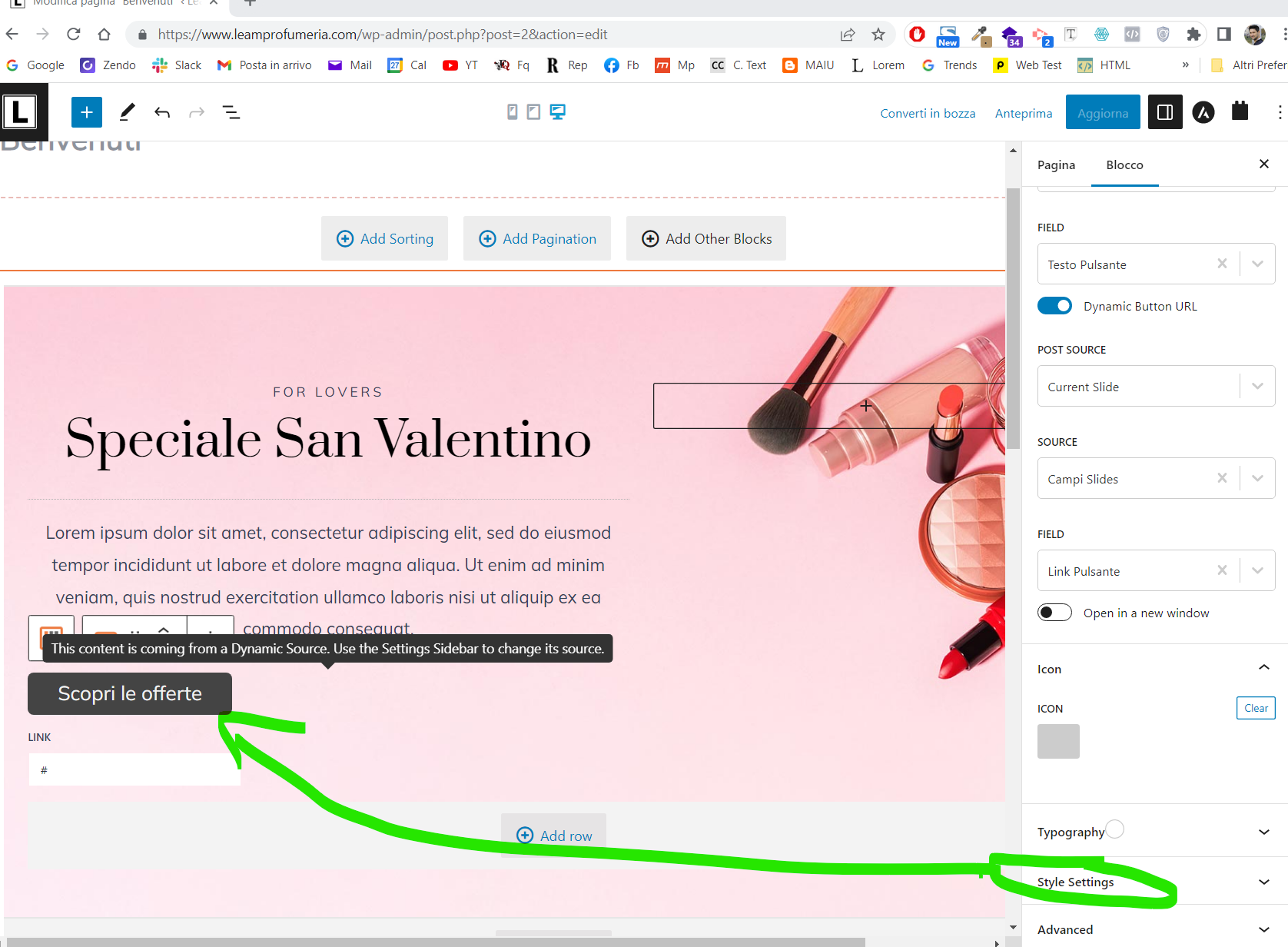Open the Web Test bookmark
Screen dimensions: 1288x947
1027,65
